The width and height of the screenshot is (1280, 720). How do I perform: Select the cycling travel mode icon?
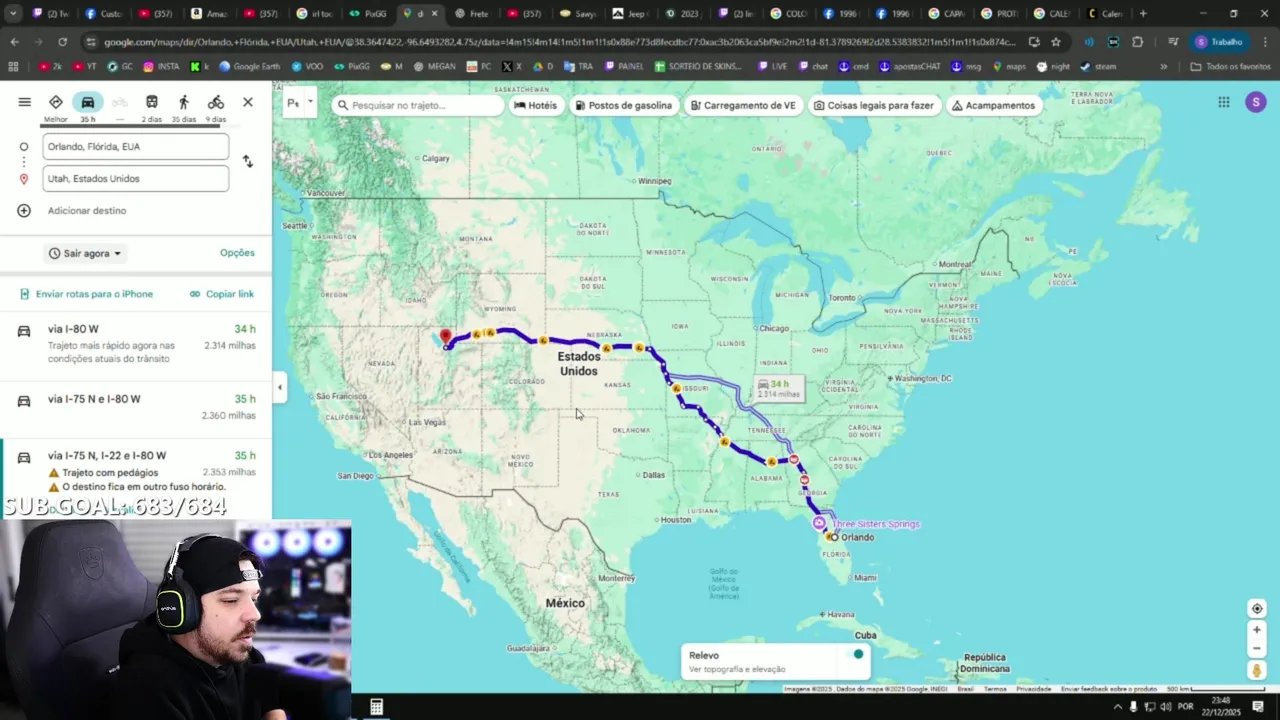pos(216,102)
